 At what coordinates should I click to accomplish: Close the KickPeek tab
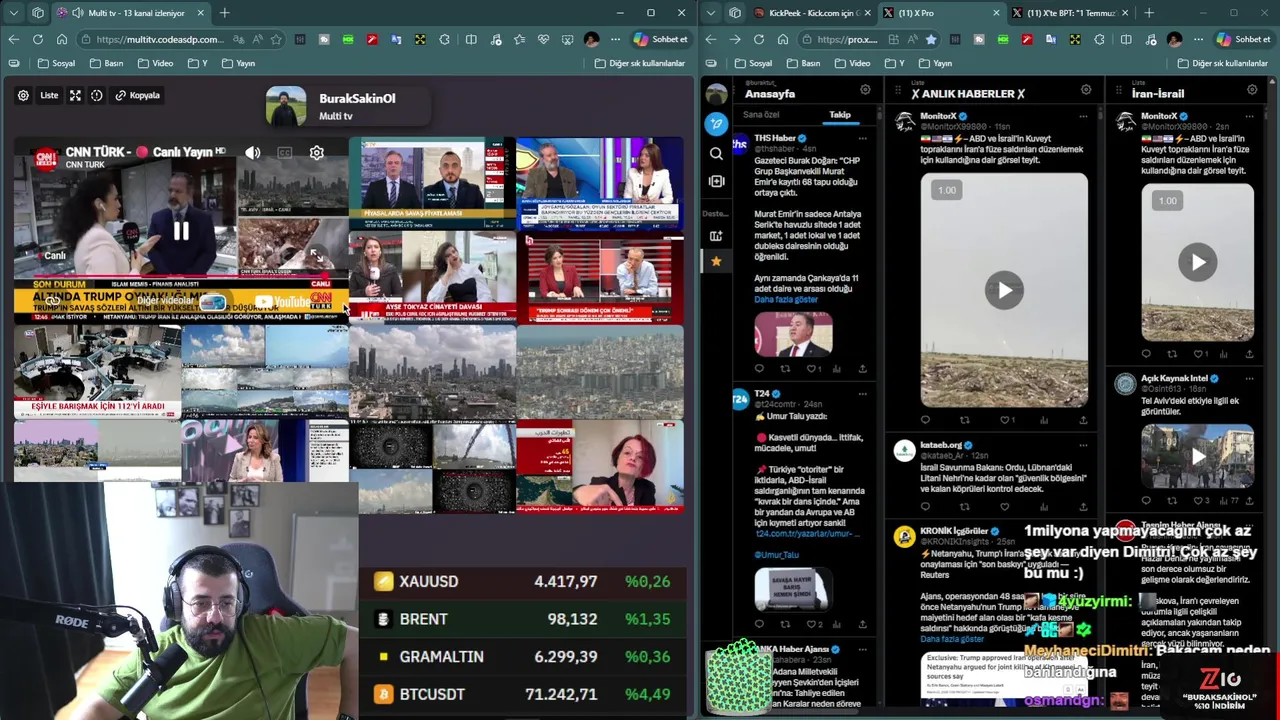(866, 13)
